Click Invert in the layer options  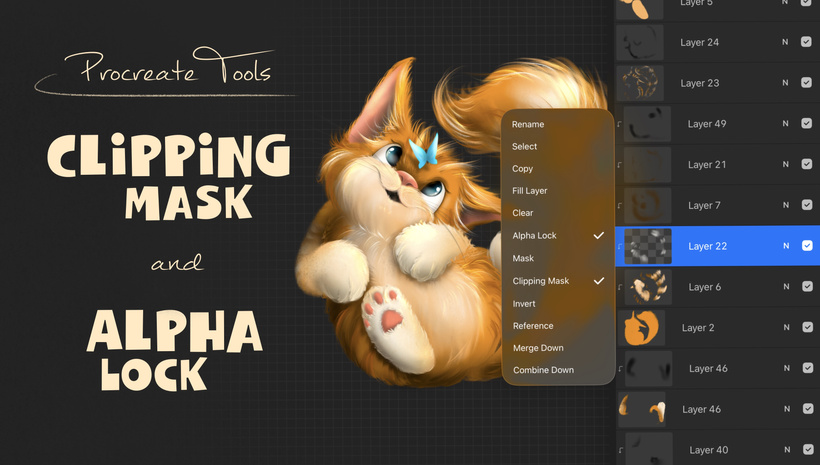click(524, 304)
